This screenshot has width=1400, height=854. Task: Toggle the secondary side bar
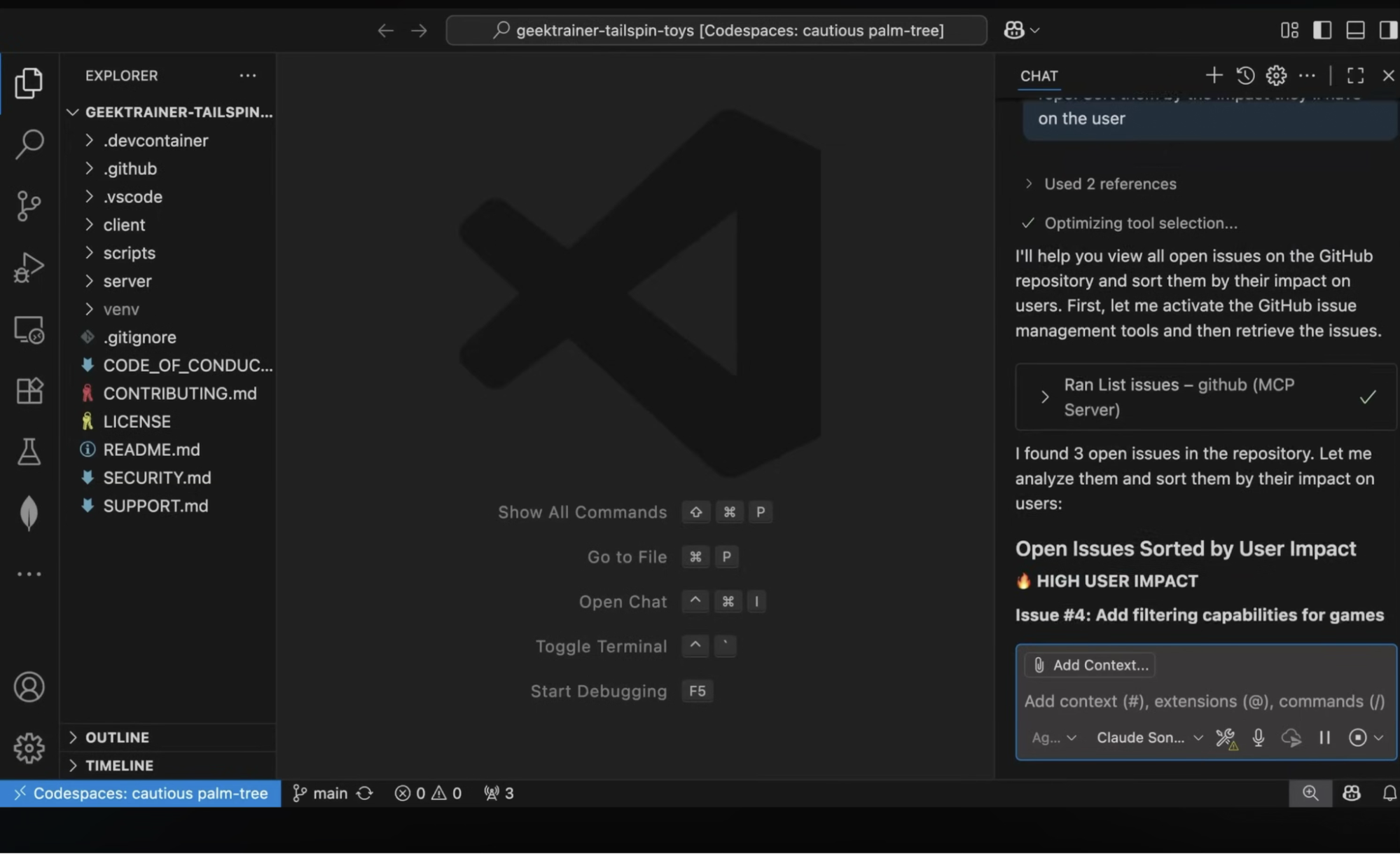pyautogui.click(x=1387, y=30)
